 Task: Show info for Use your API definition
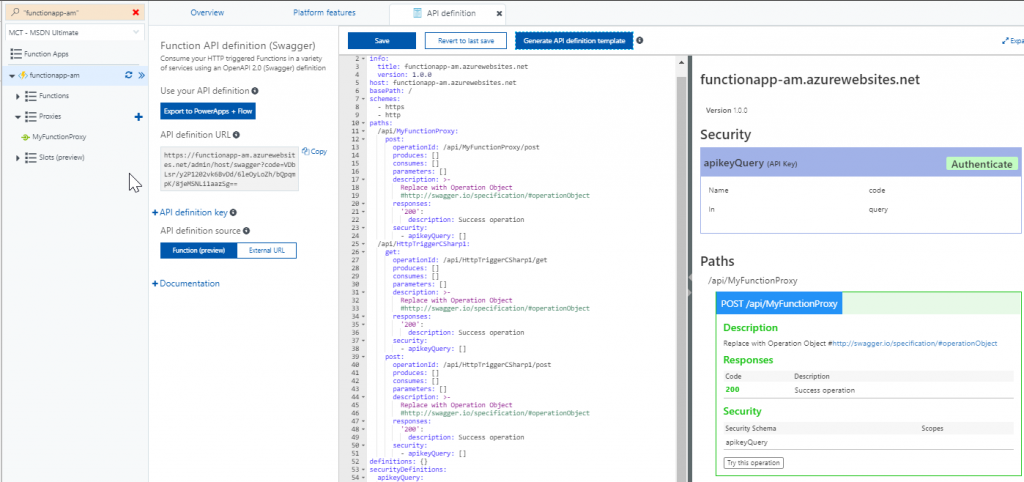(255, 91)
